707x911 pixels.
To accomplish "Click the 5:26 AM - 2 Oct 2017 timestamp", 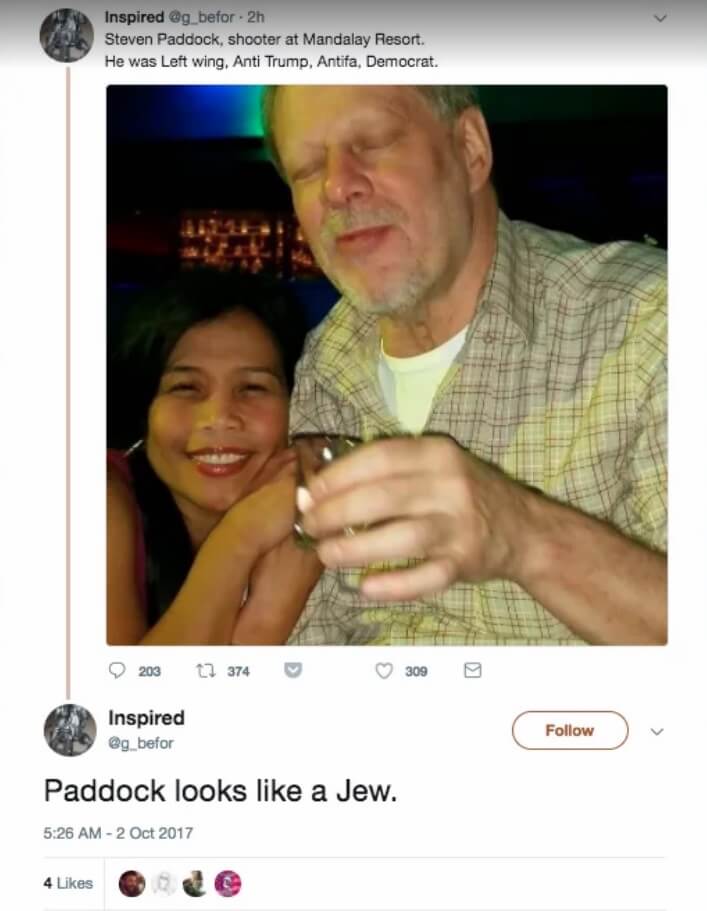I will tap(118, 832).
